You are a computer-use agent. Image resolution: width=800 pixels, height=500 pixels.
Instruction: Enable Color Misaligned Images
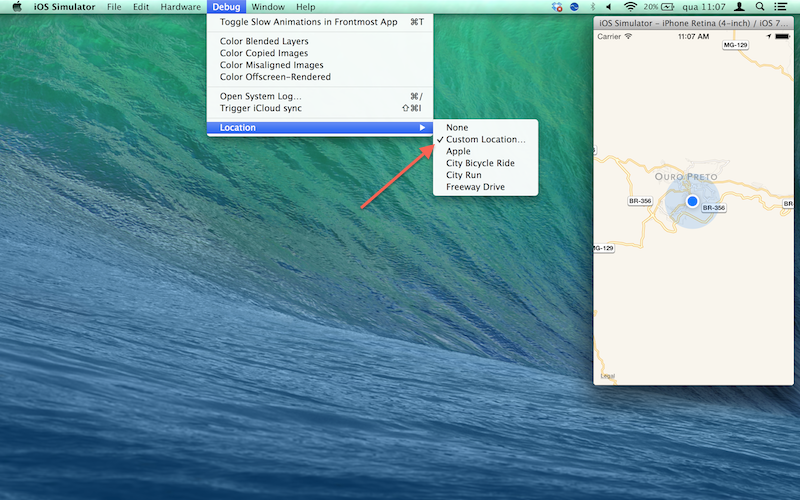pyautogui.click(x=320, y=65)
